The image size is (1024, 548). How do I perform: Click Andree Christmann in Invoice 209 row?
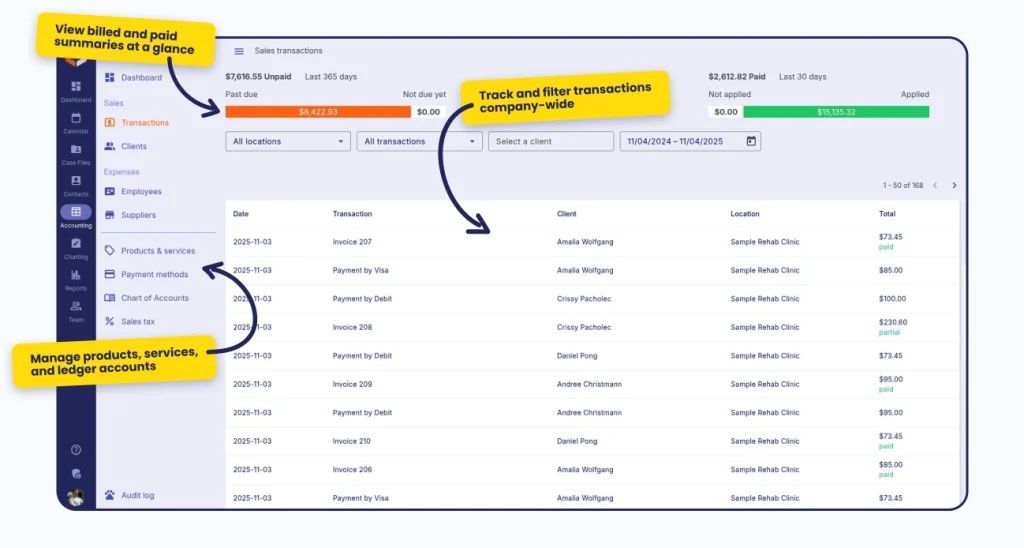pyautogui.click(x=589, y=384)
